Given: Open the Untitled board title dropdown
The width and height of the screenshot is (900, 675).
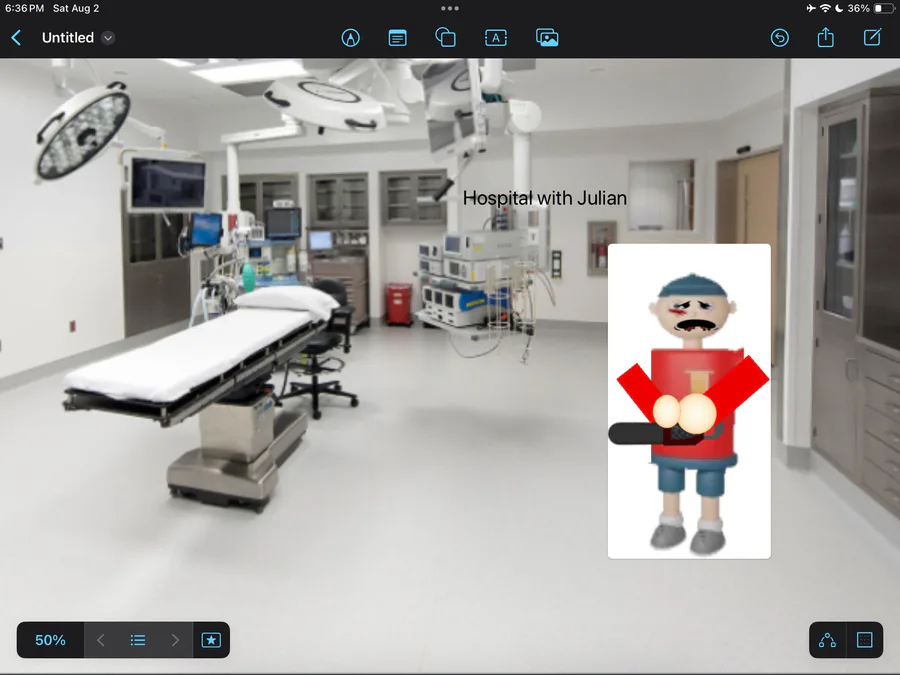Looking at the screenshot, I should (108, 38).
